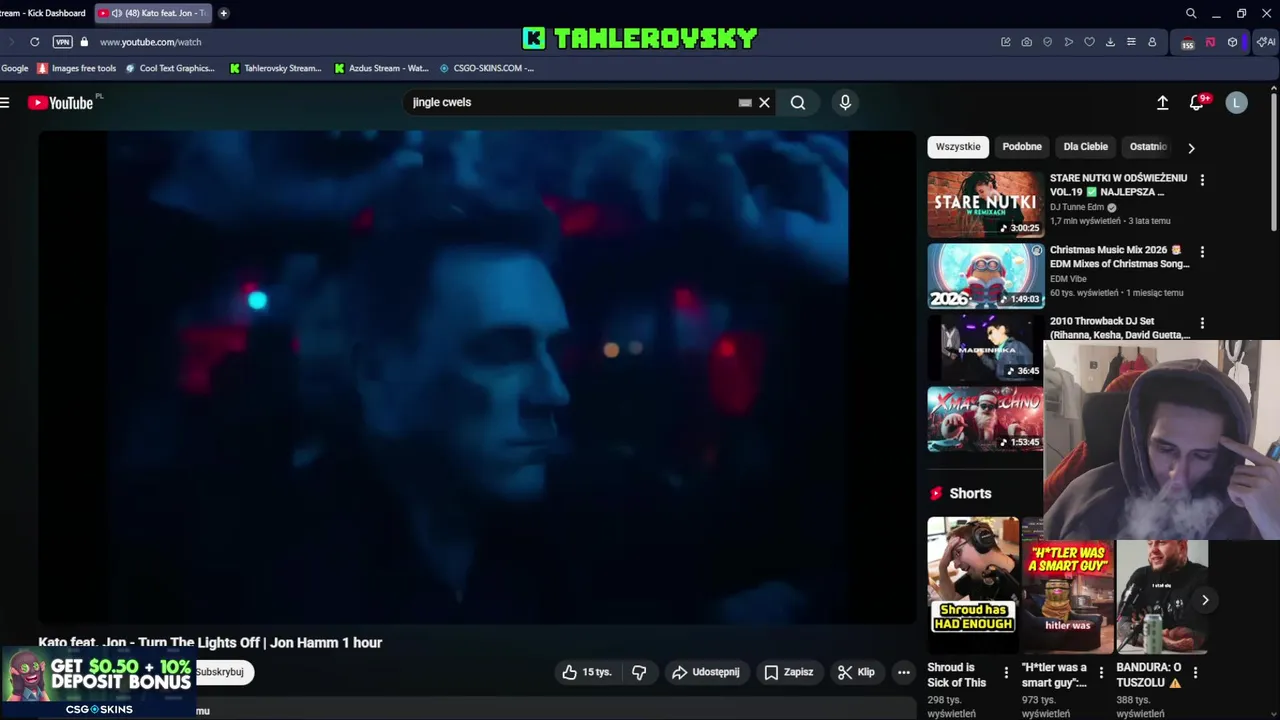
Task: Open easy setup sliders icon
Action: (x=1131, y=42)
